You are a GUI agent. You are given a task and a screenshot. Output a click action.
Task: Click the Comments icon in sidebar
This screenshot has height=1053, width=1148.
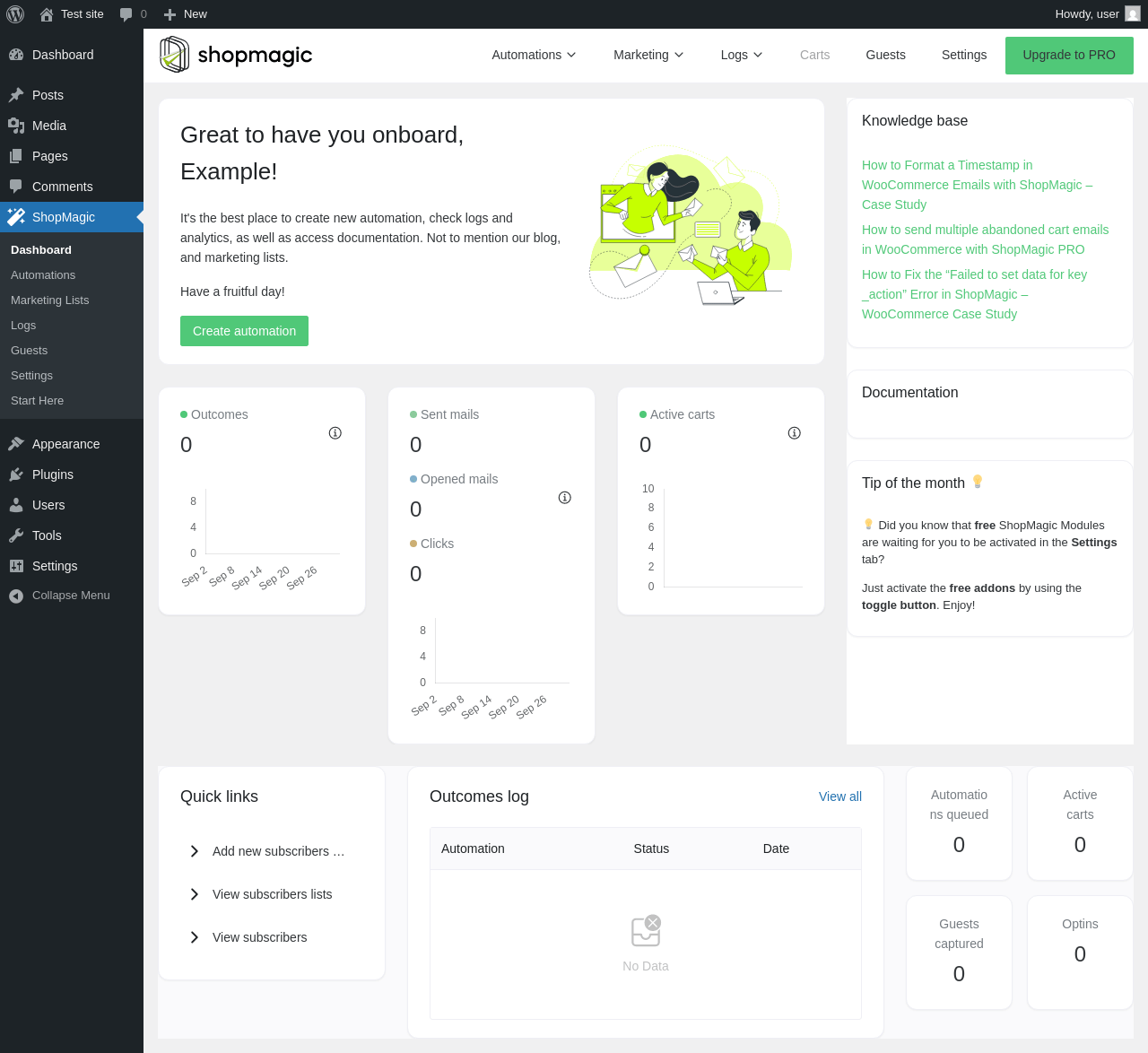coord(16,187)
